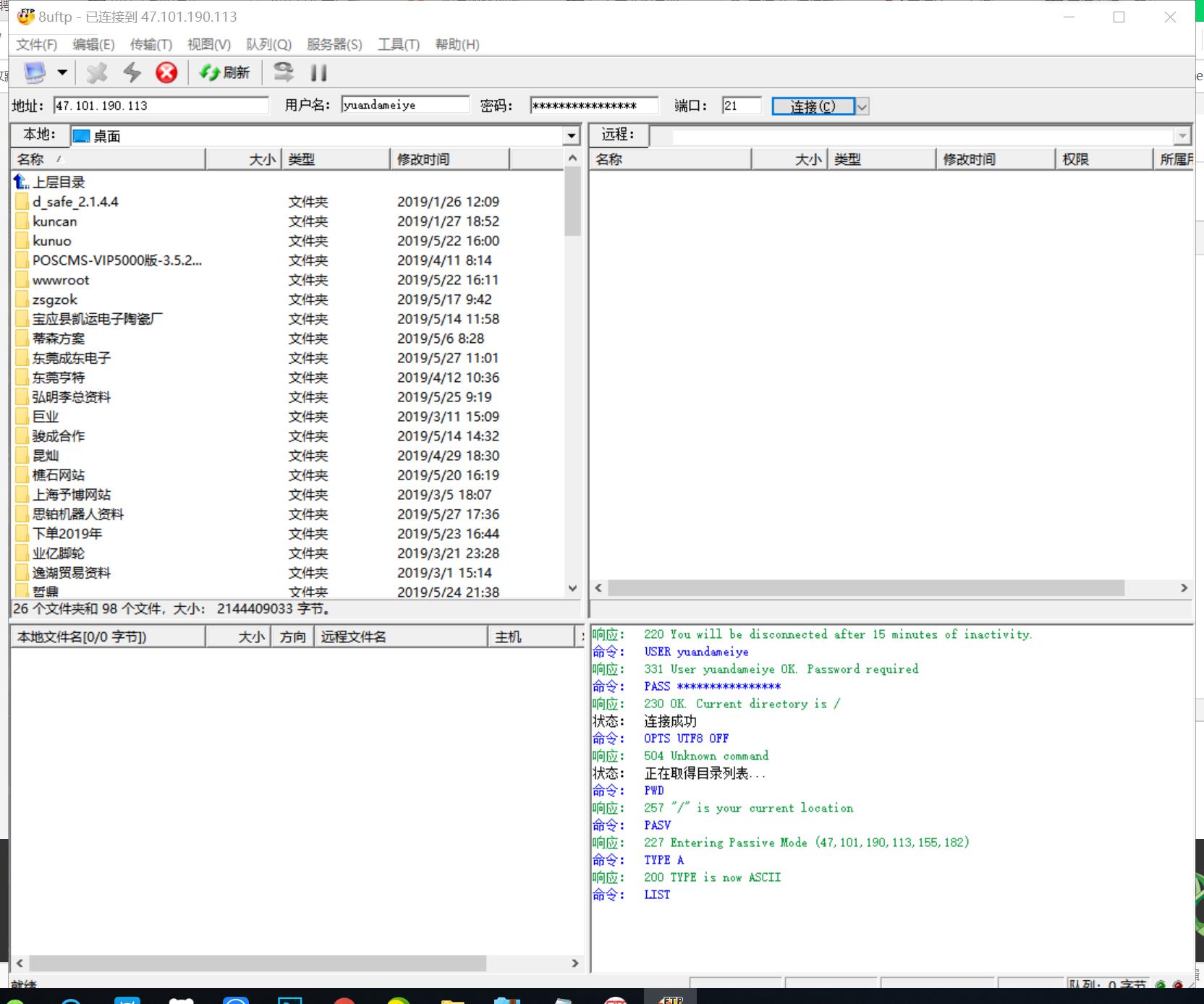
Task: Click the log line 227 Entering Passive Mode
Action: (807, 843)
